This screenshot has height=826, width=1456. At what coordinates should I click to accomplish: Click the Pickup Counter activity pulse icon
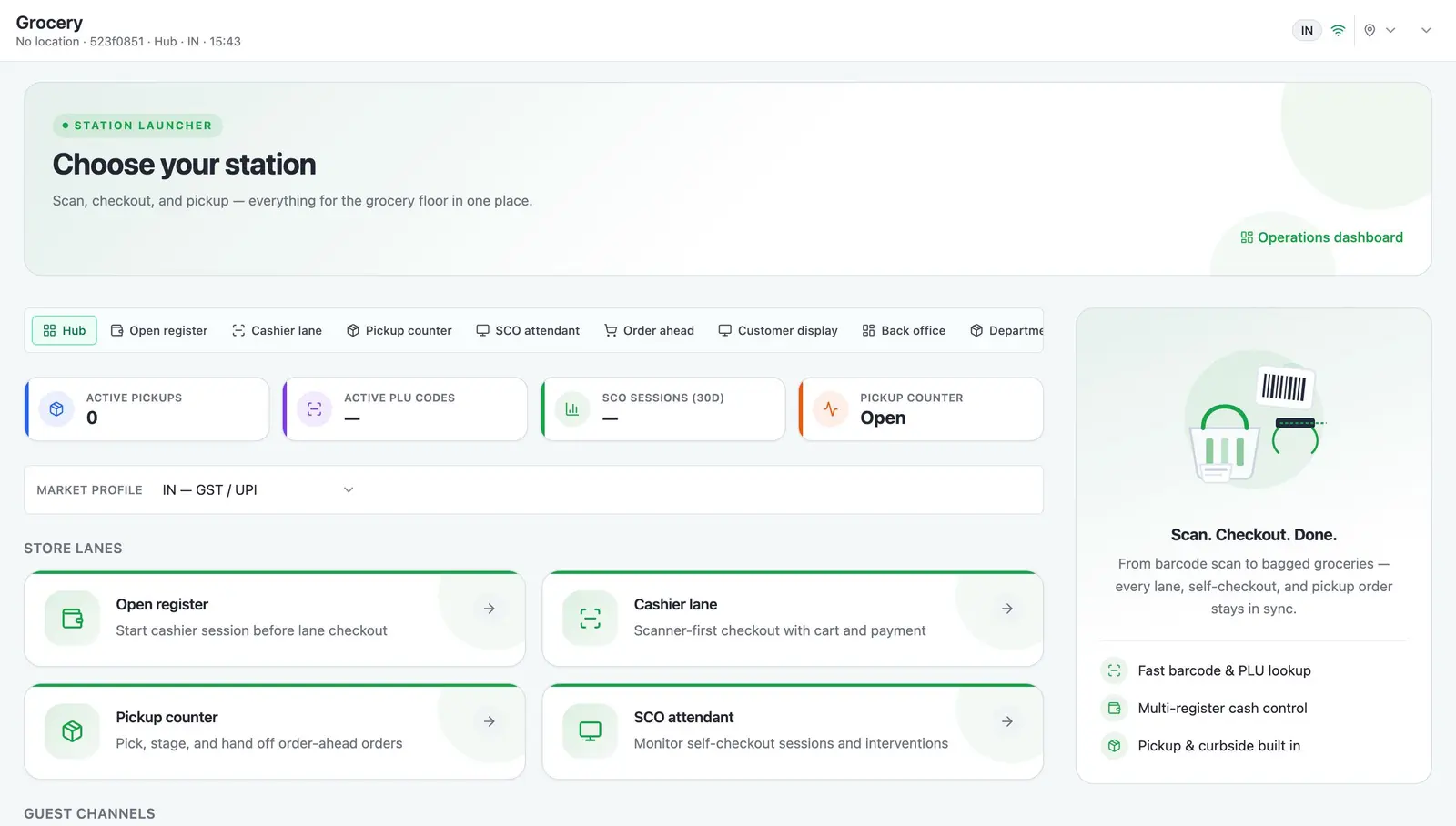coord(830,409)
